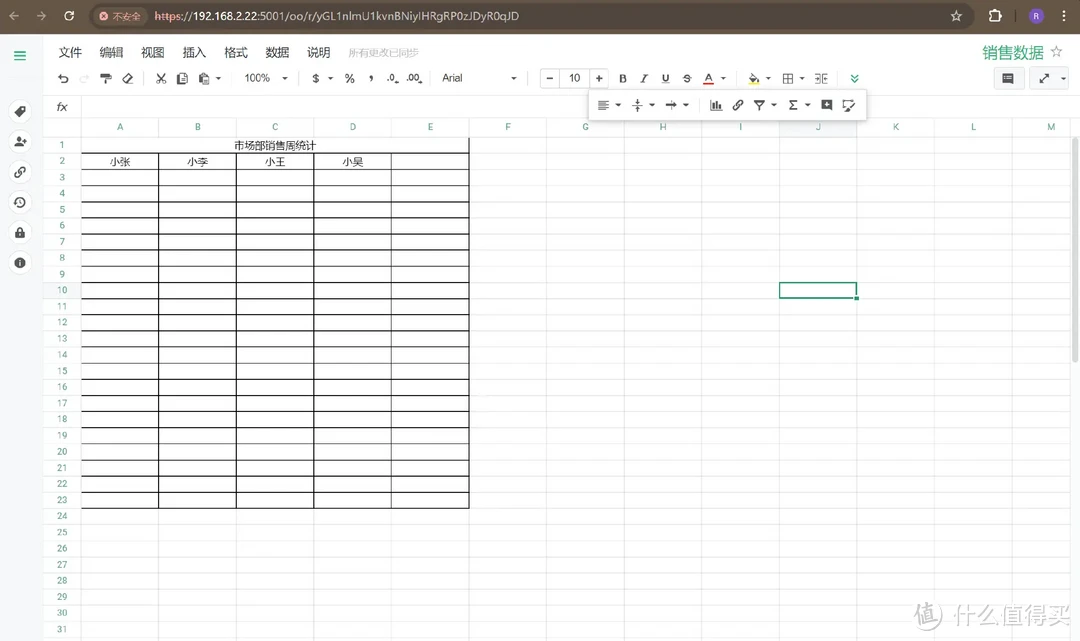Click add user share icon in sidebar
The image size is (1080, 641).
pyautogui.click(x=20, y=142)
